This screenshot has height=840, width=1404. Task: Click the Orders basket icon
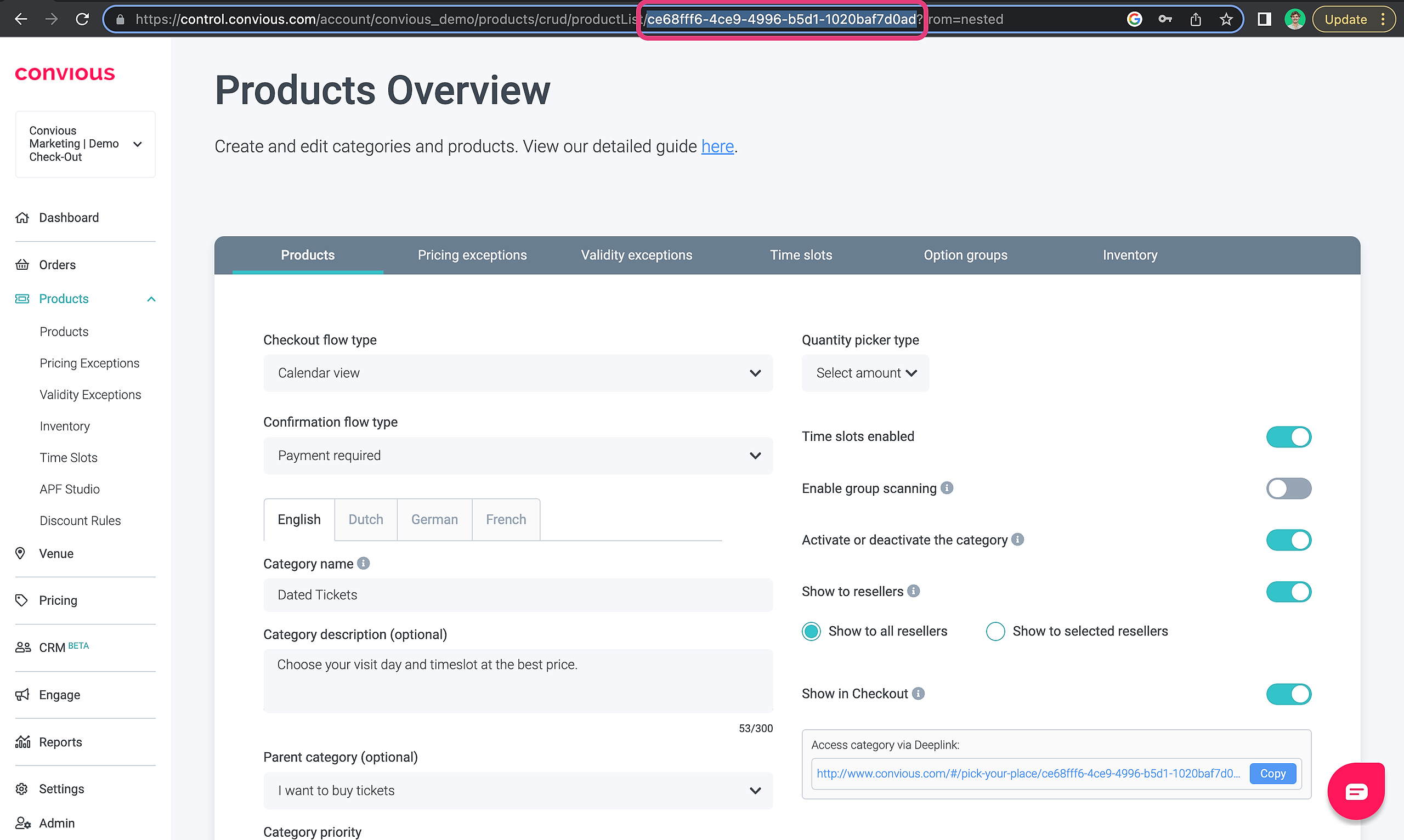pos(22,265)
